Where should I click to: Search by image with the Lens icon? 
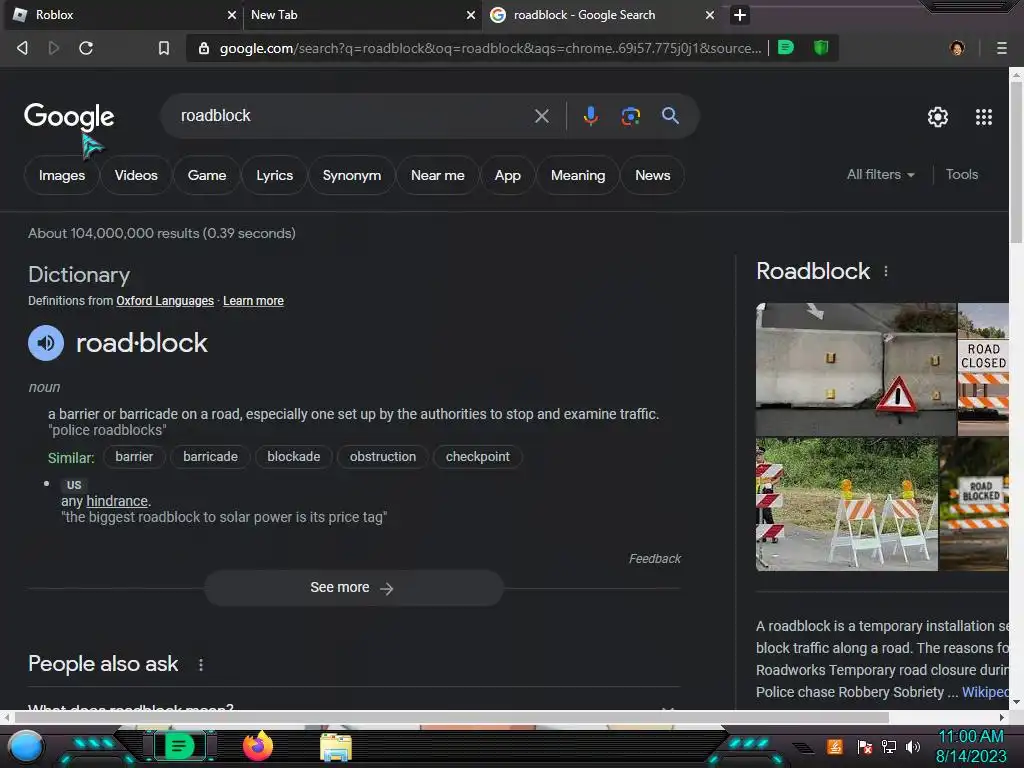pyautogui.click(x=630, y=116)
